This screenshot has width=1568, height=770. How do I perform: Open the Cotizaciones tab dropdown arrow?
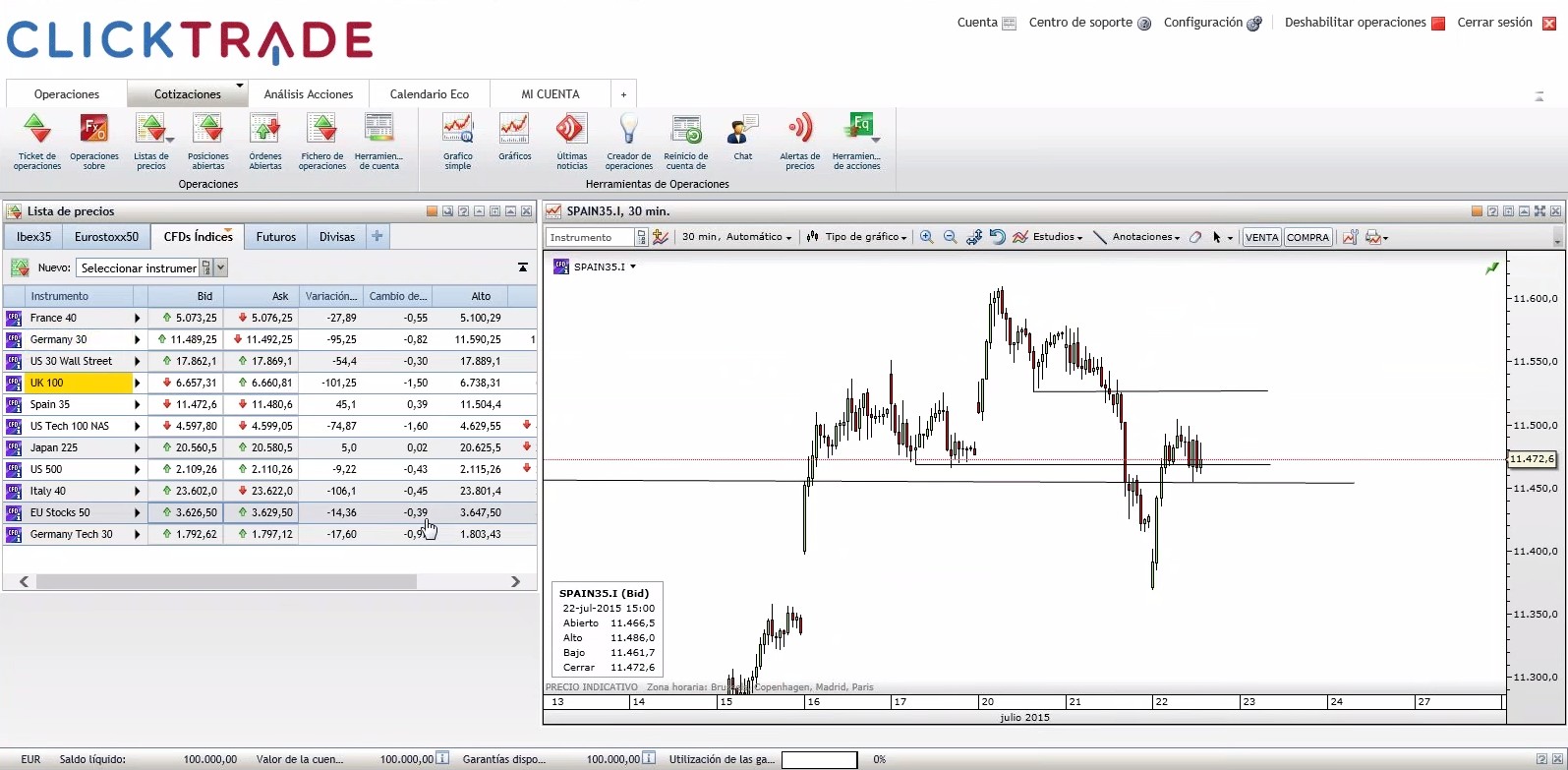pyautogui.click(x=239, y=87)
